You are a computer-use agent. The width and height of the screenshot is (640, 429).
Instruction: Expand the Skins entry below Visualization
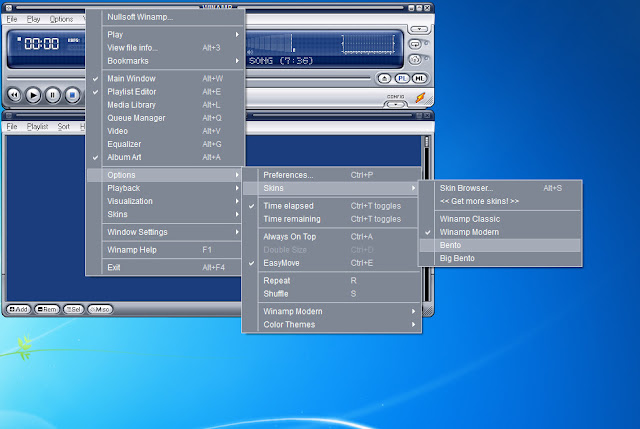tap(165, 214)
